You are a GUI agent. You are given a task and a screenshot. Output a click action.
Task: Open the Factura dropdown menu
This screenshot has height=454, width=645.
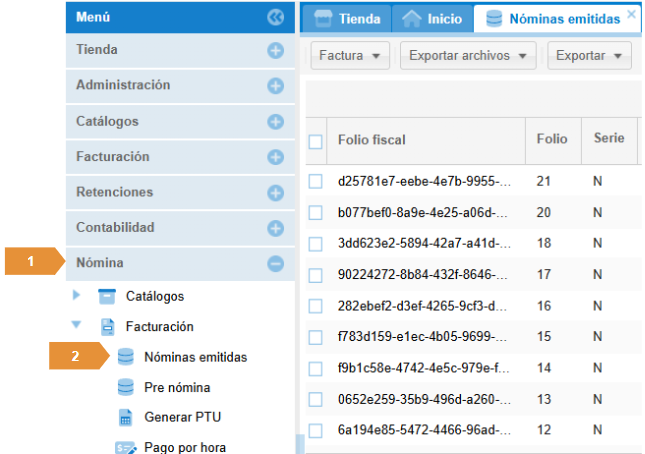pos(349,56)
